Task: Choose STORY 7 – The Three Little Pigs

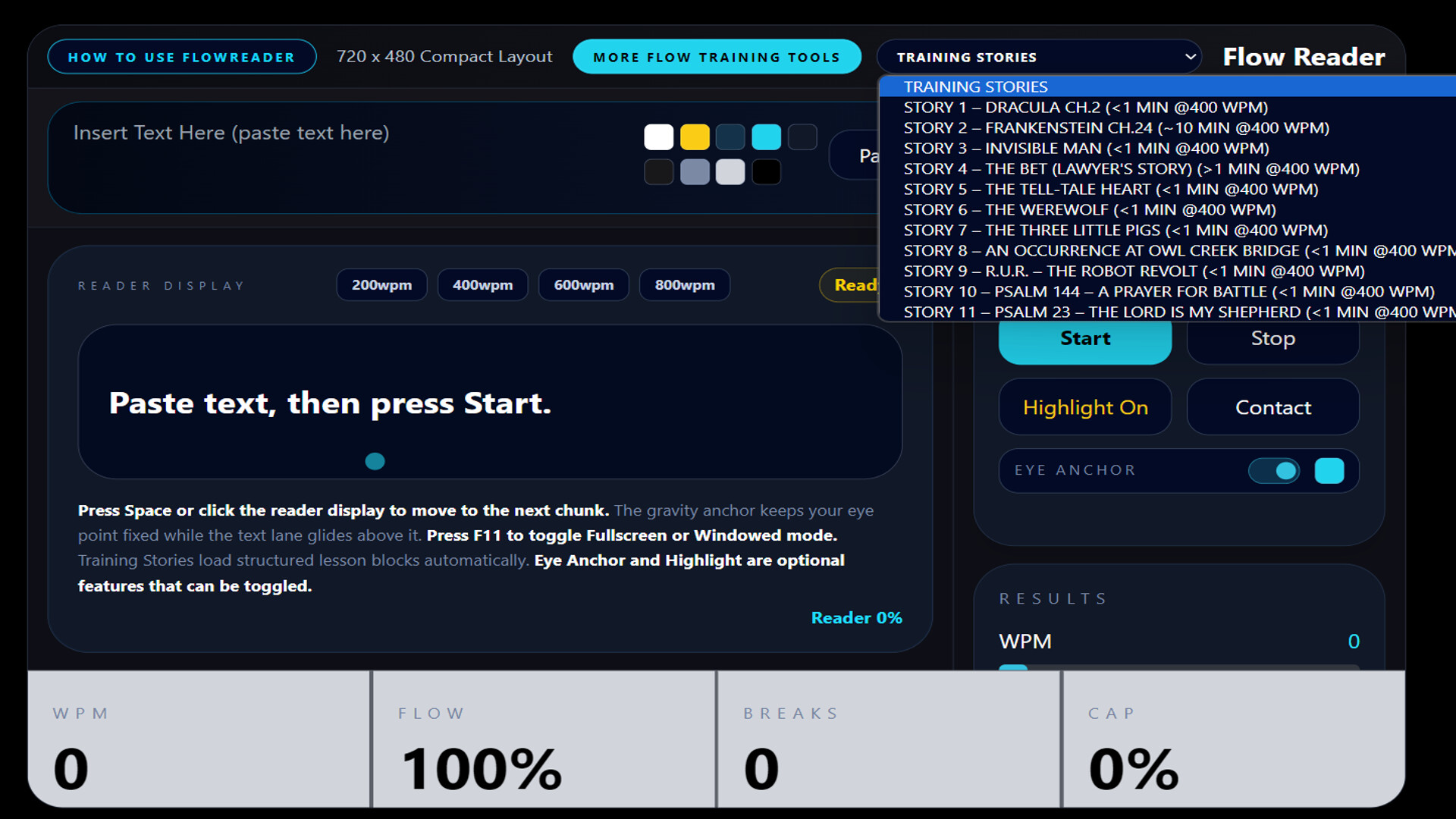Action: tap(1115, 230)
